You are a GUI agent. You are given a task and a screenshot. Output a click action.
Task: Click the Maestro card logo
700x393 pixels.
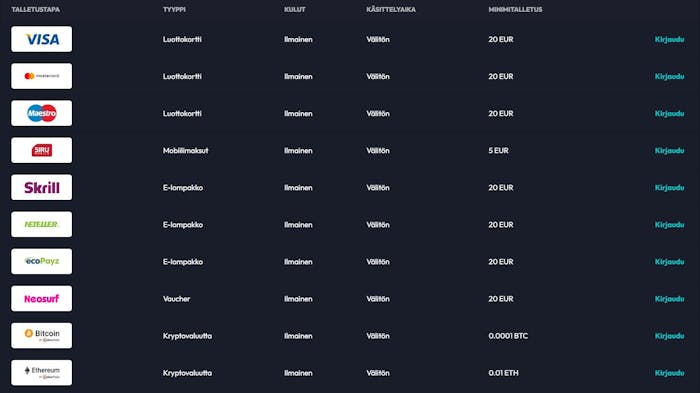click(x=42, y=113)
